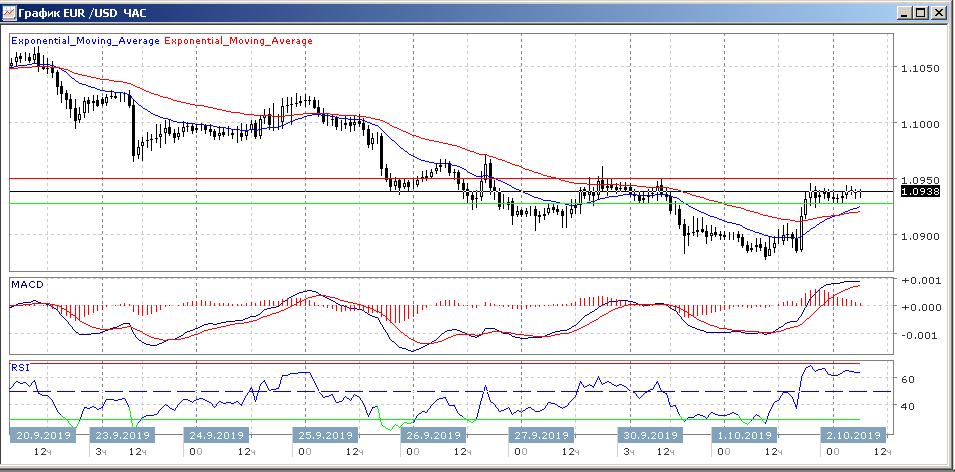
Task: Jump to the 24.9.2019 date marker
Action: (217, 435)
